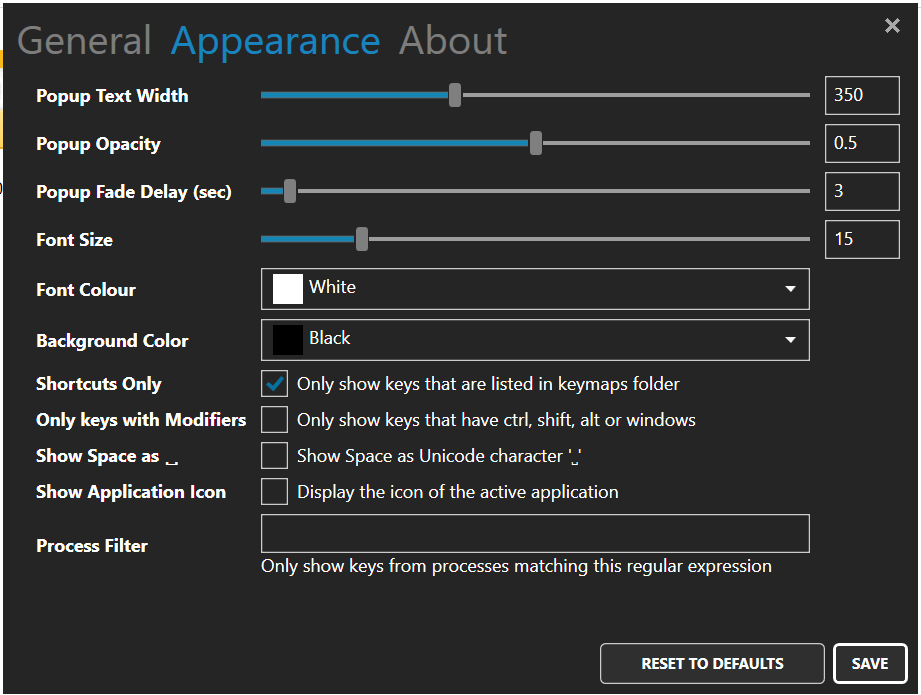This screenshot has width=921, height=695.
Task: Click the Process Filter text field
Action: [535, 534]
